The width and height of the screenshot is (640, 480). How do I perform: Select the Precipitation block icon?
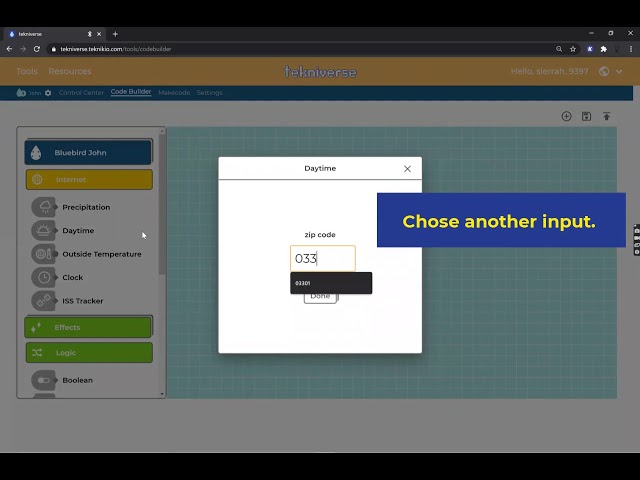[x=44, y=207]
